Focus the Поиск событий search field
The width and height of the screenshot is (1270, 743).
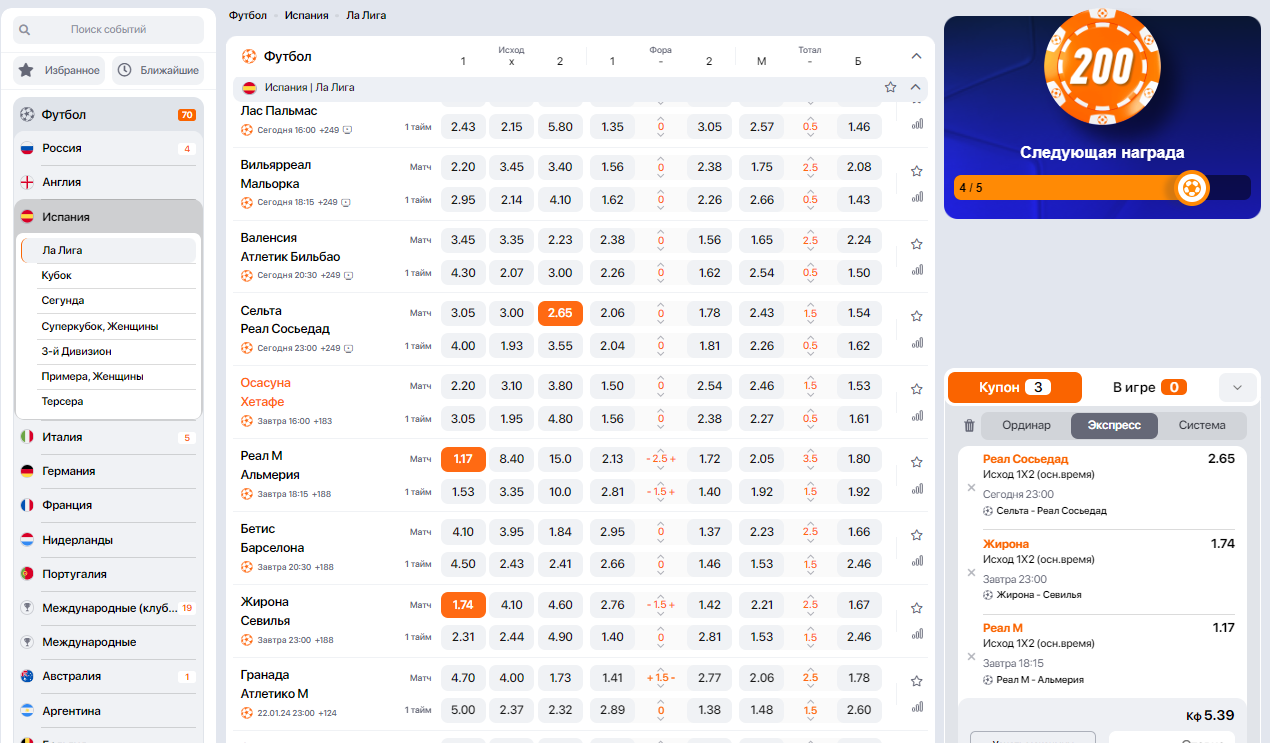108,30
